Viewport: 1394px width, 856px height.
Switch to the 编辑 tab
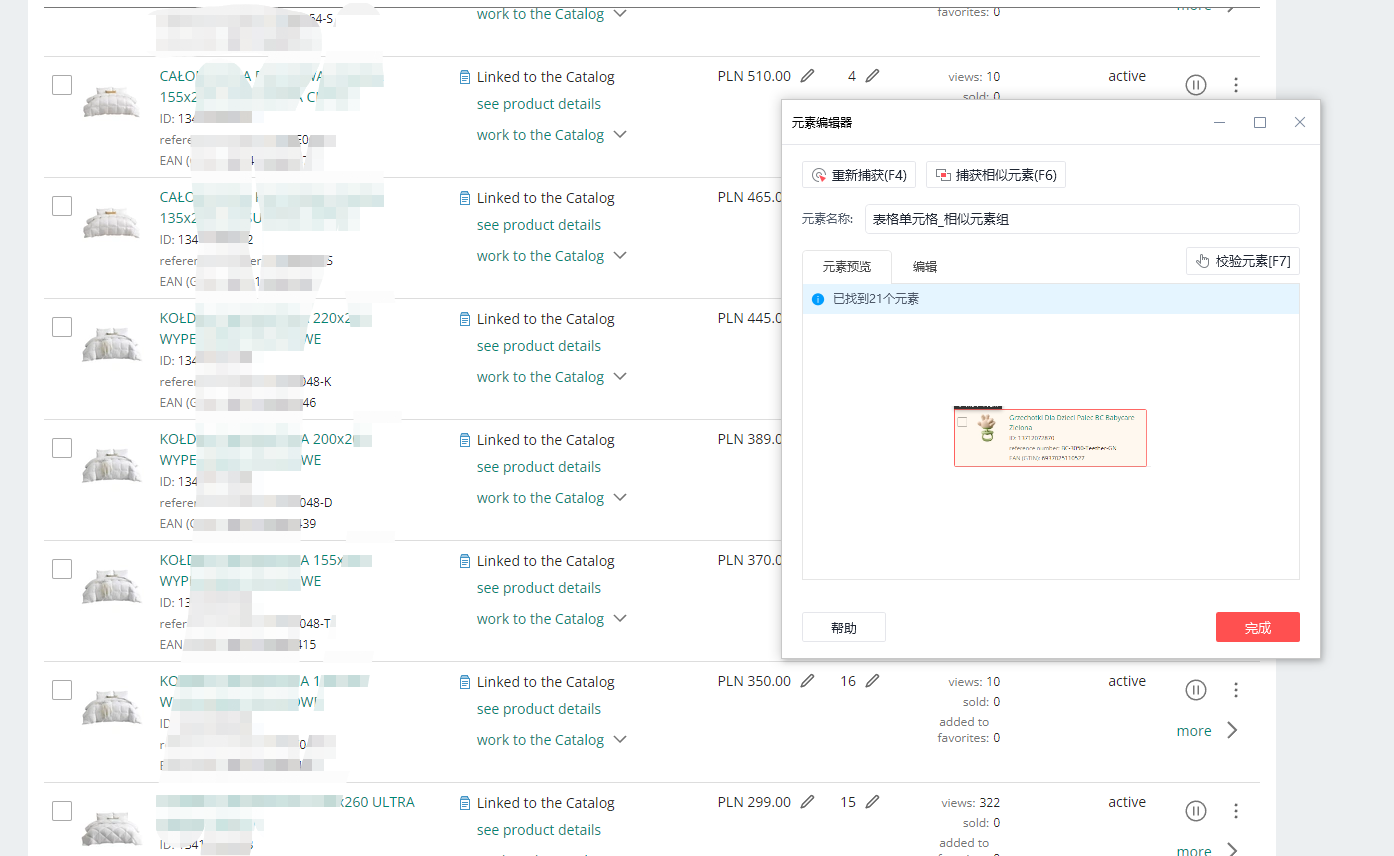(925, 267)
